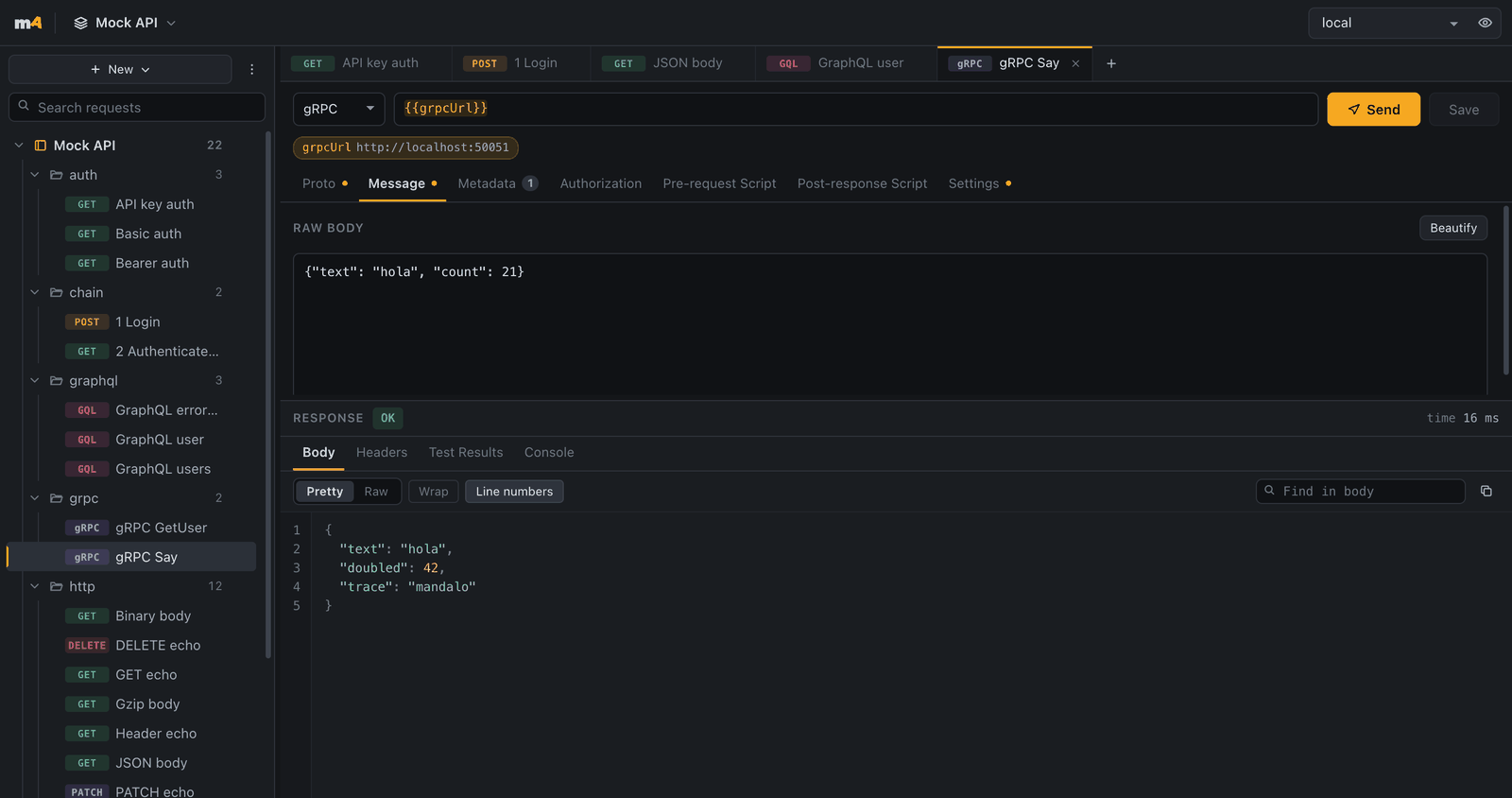Select the Raw view mode
The image size is (1512, 798).
coord(376,492)
